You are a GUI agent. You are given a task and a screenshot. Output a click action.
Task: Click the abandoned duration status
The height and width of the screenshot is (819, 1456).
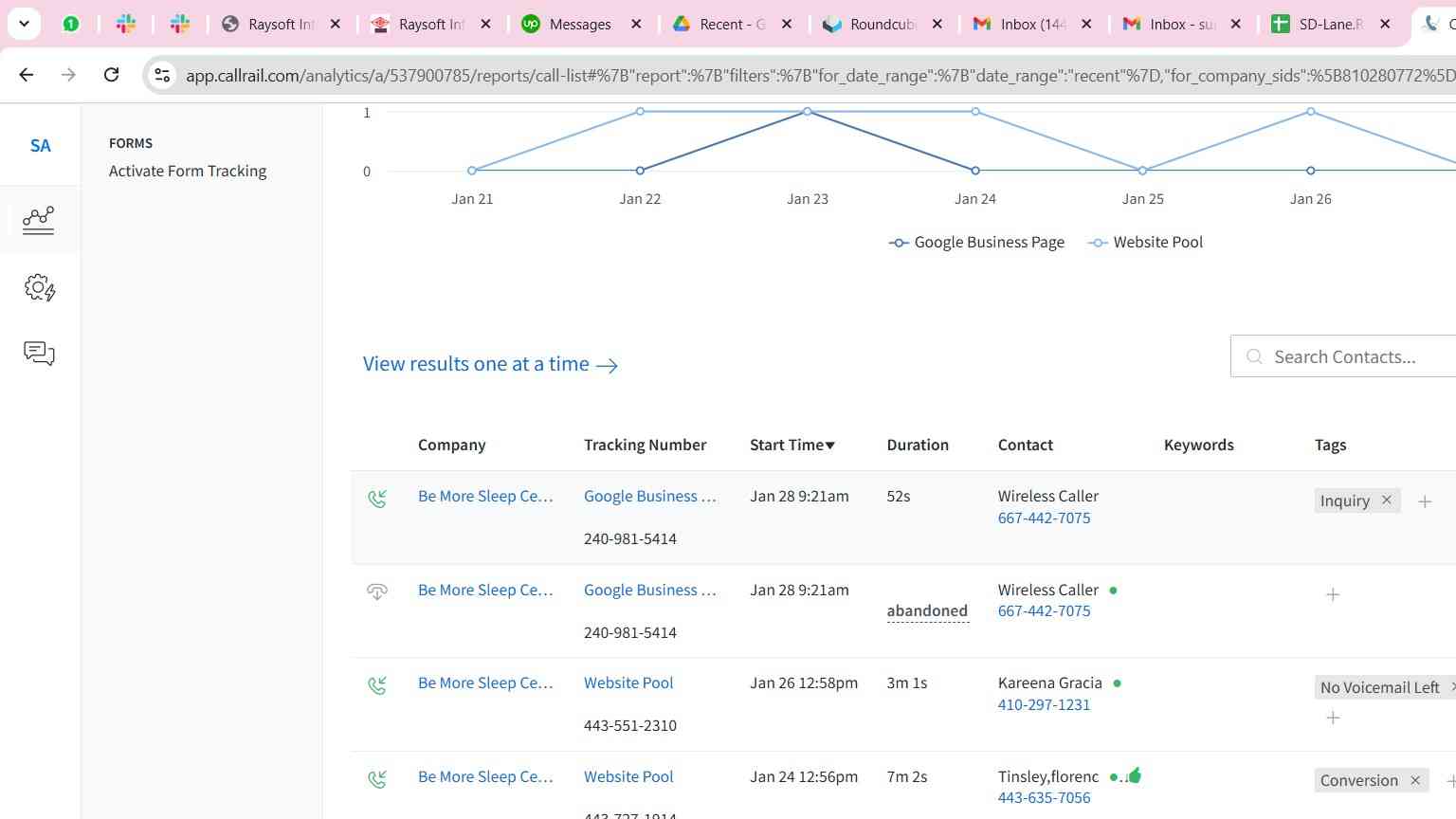click(927, 610)
